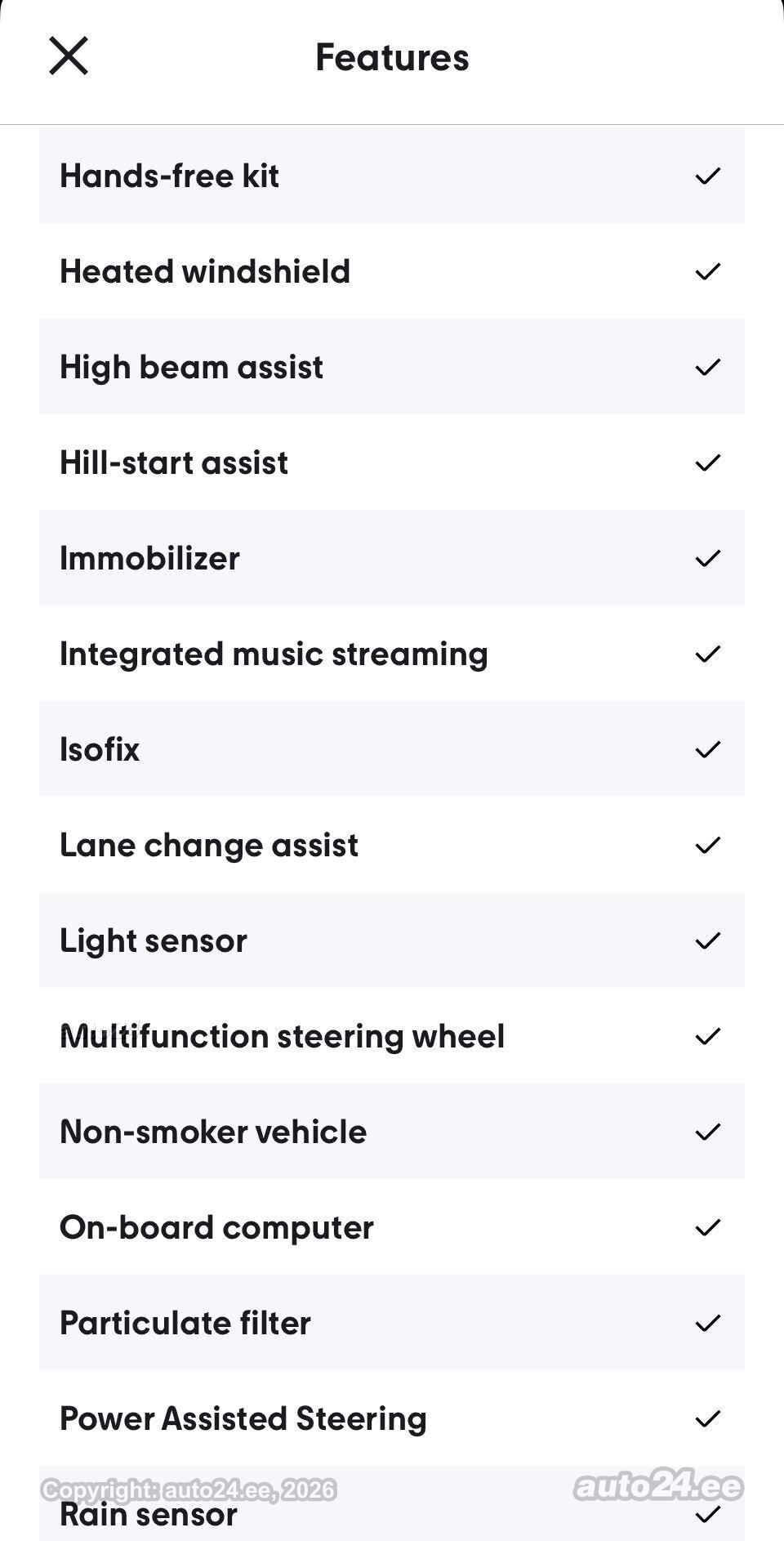Toggle the Non-smoker vehicle check
The image size is (784, 1541).
pos(707,1132)
